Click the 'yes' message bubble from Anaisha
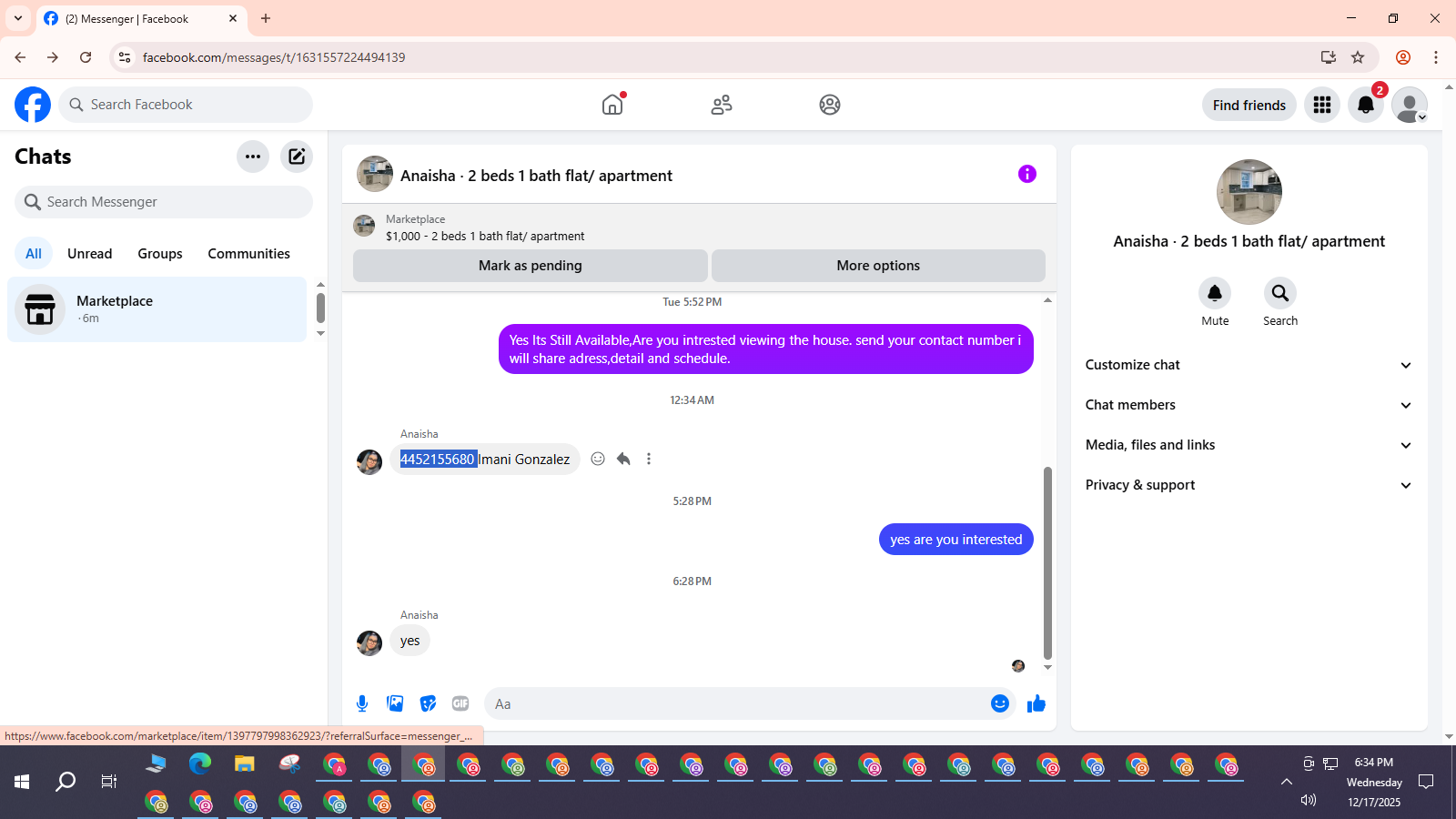 [x=410, y=641]
